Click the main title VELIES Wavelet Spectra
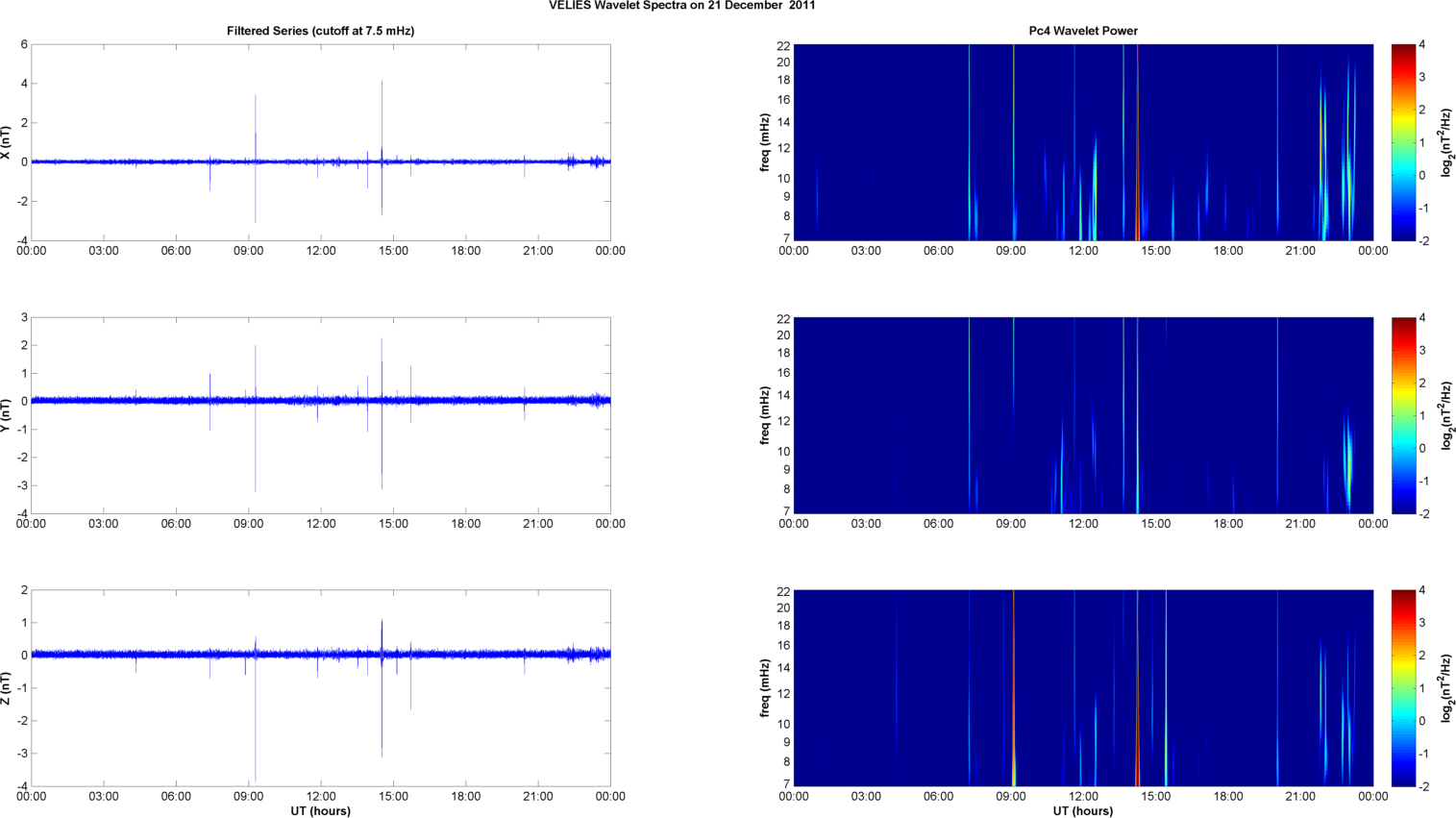This screenshot has width=1456, height=818. pyautogui.click(x=681, y=6)
